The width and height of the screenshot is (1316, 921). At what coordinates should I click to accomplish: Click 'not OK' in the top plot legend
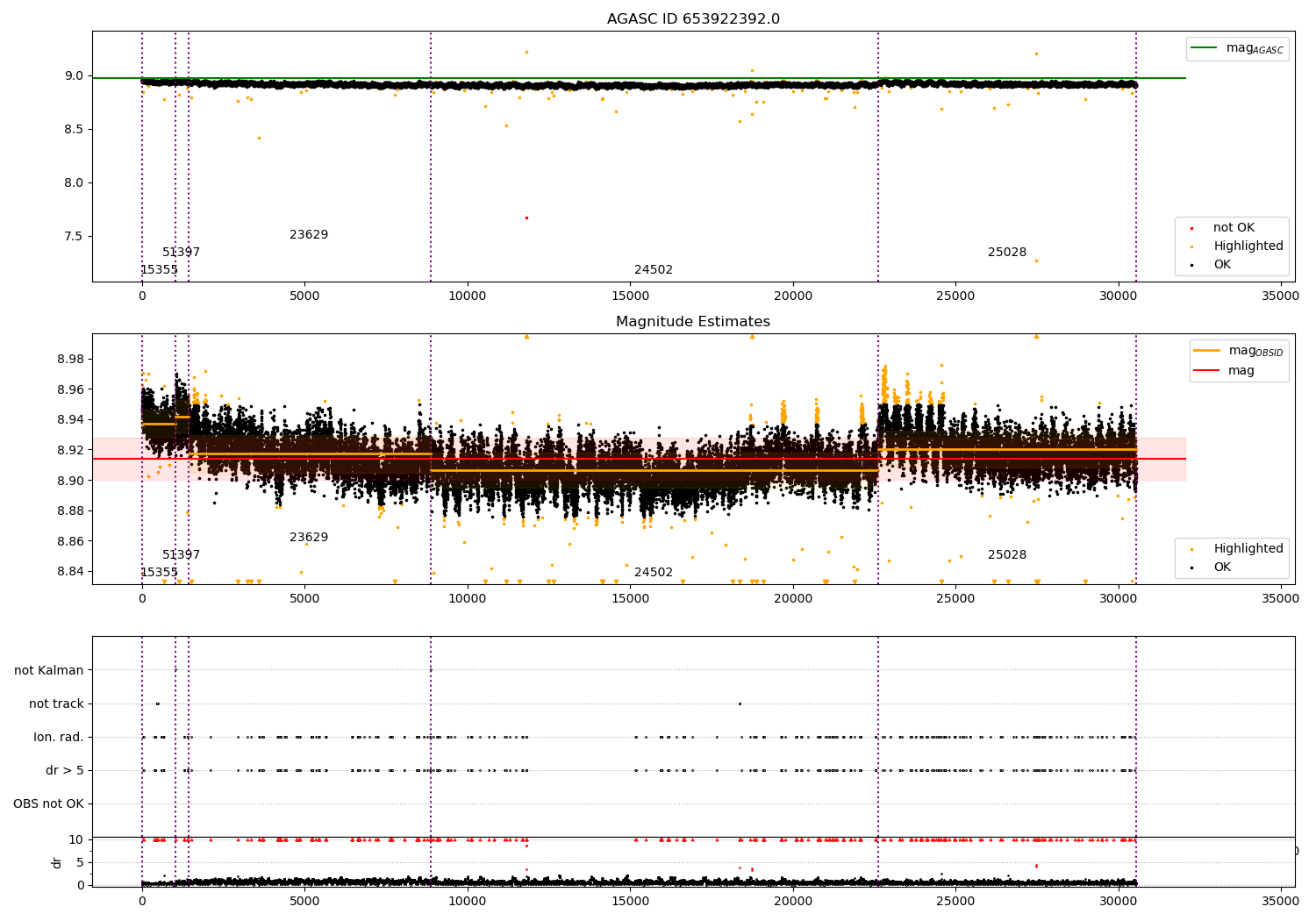[1234, 228]
